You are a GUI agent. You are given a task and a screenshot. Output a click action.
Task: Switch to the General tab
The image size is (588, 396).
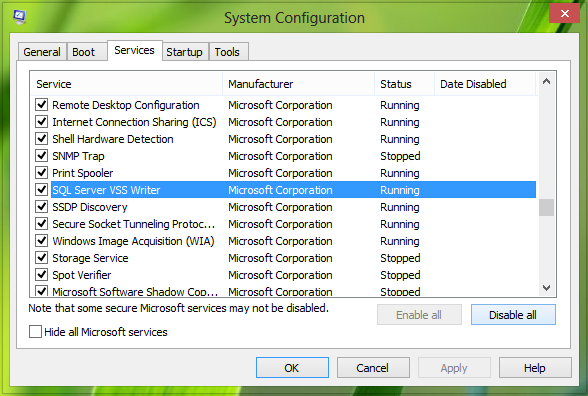pyautogui.click(x=42, y=52)
